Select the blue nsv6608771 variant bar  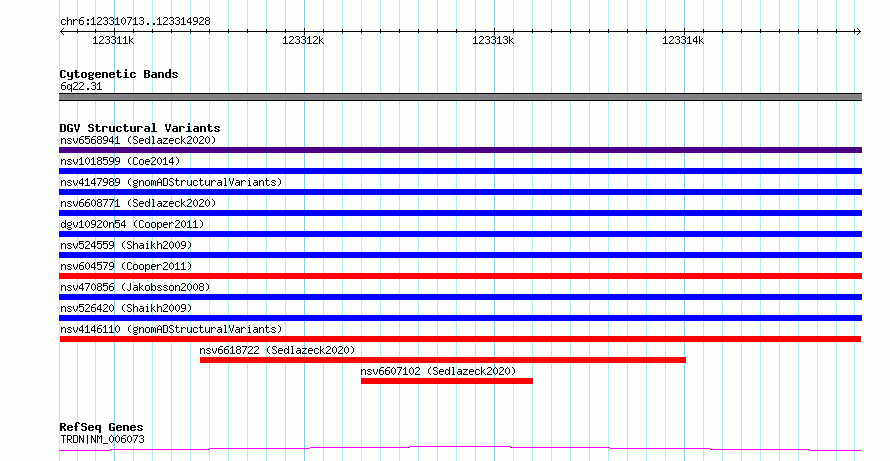click(x=460, y=213)
